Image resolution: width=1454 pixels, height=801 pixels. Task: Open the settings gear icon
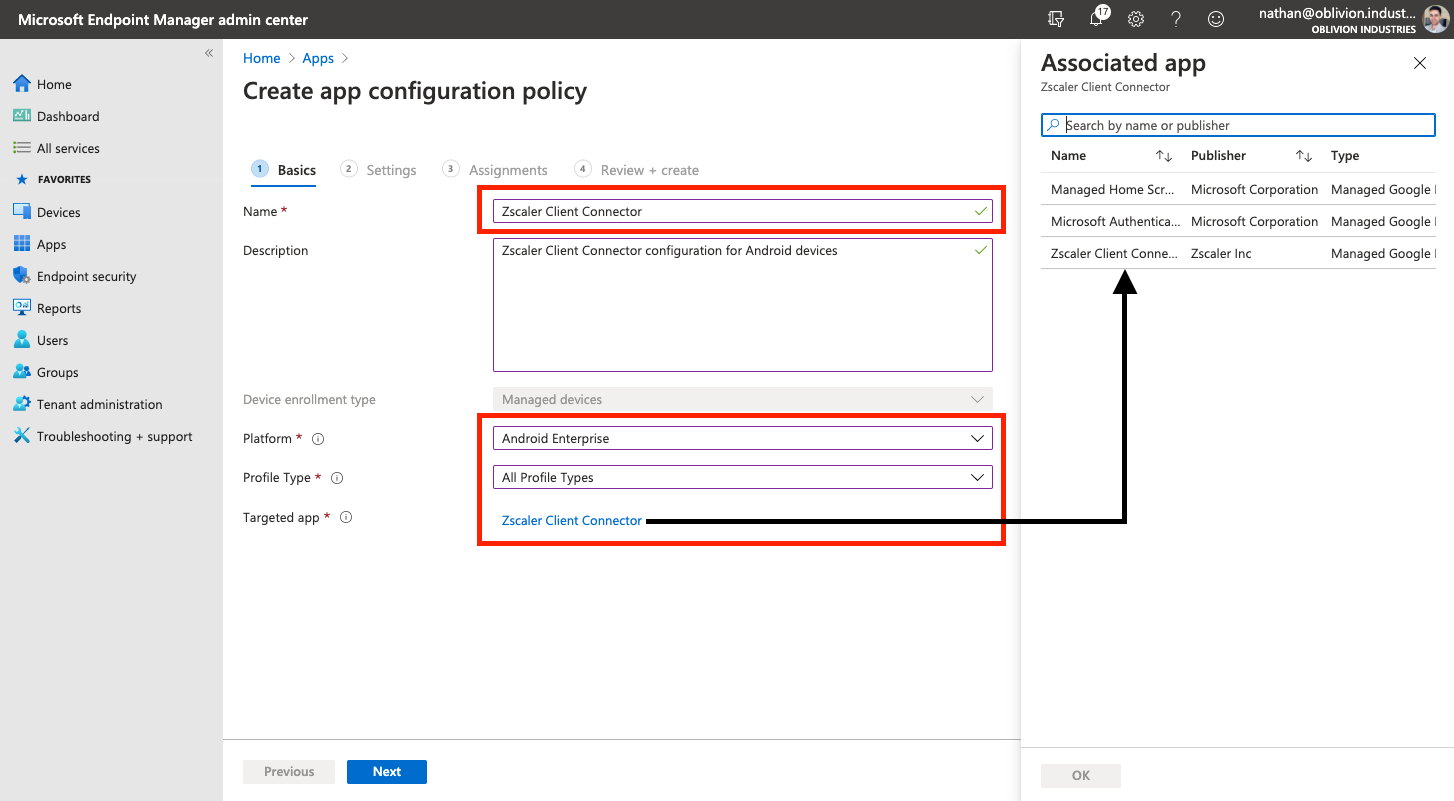[x=1136, y=19]
